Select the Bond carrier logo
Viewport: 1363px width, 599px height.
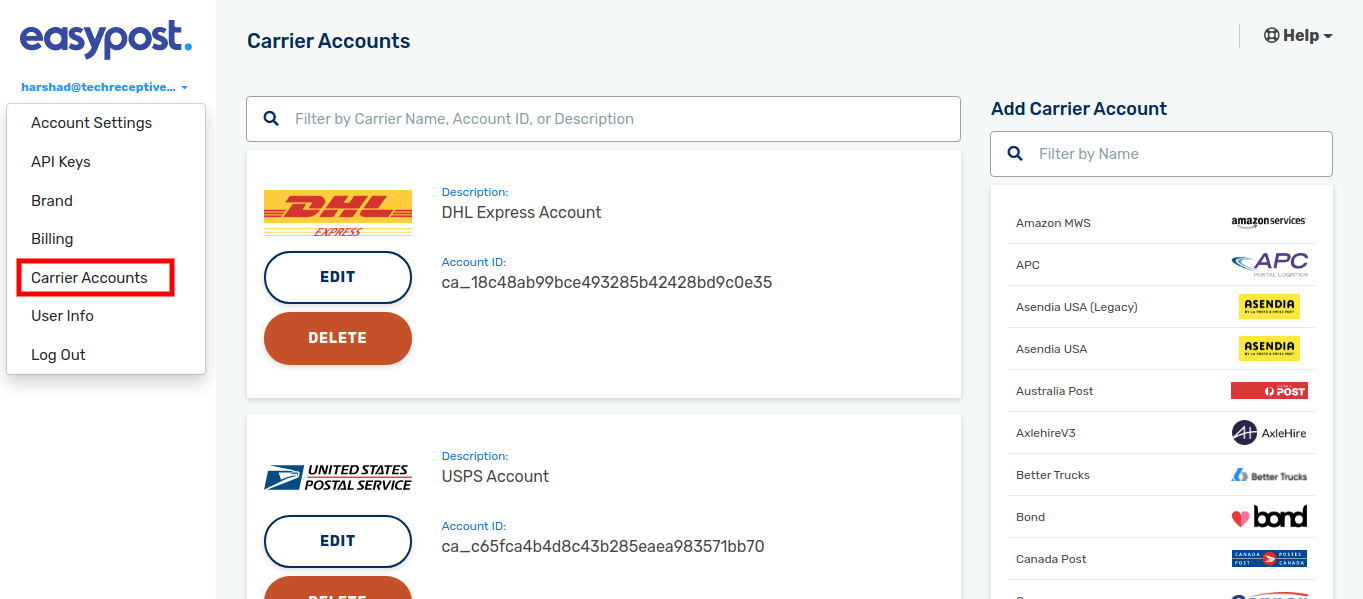[x=1269, y=517]
